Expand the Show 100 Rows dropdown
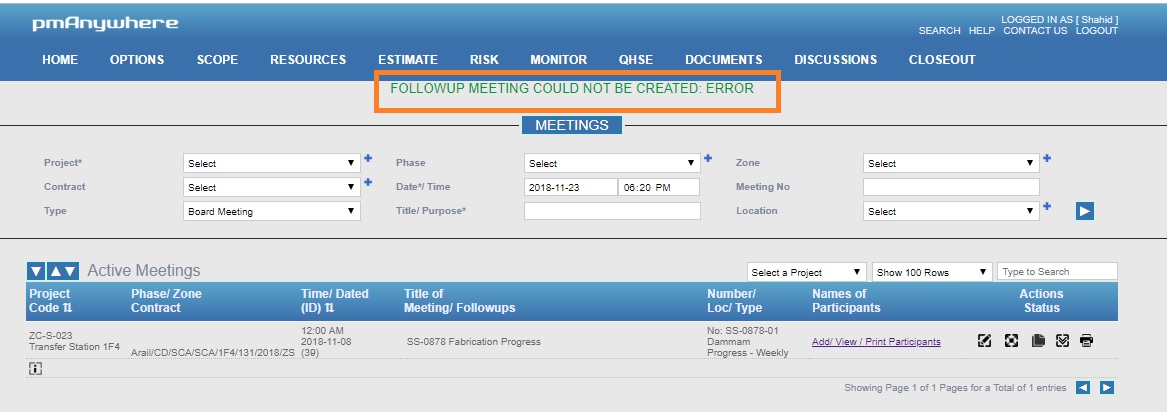The image size is (1167, 412). [x=931, y=272]
